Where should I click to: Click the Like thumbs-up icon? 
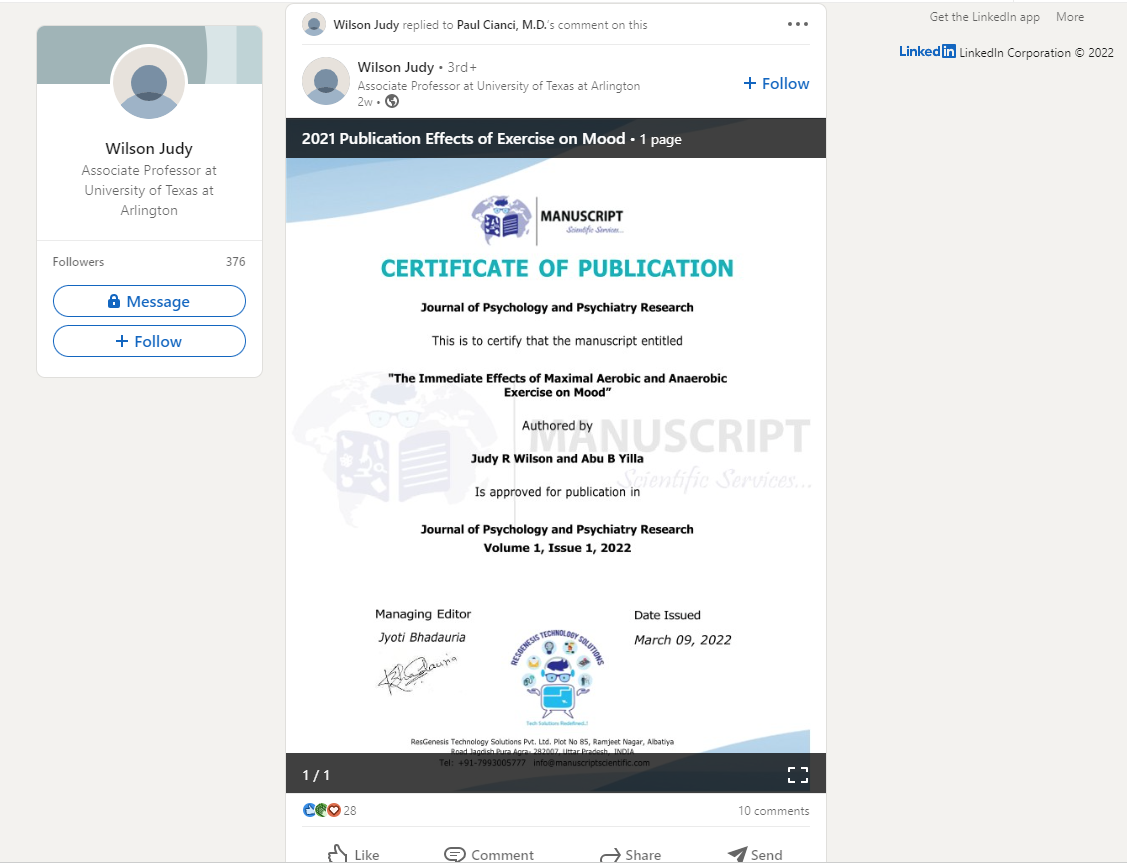[338, 854]
